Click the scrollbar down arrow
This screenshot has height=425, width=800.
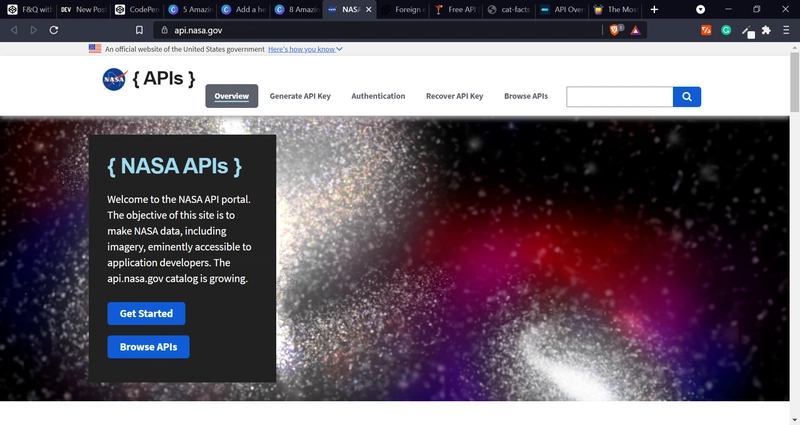click(794, 420)
